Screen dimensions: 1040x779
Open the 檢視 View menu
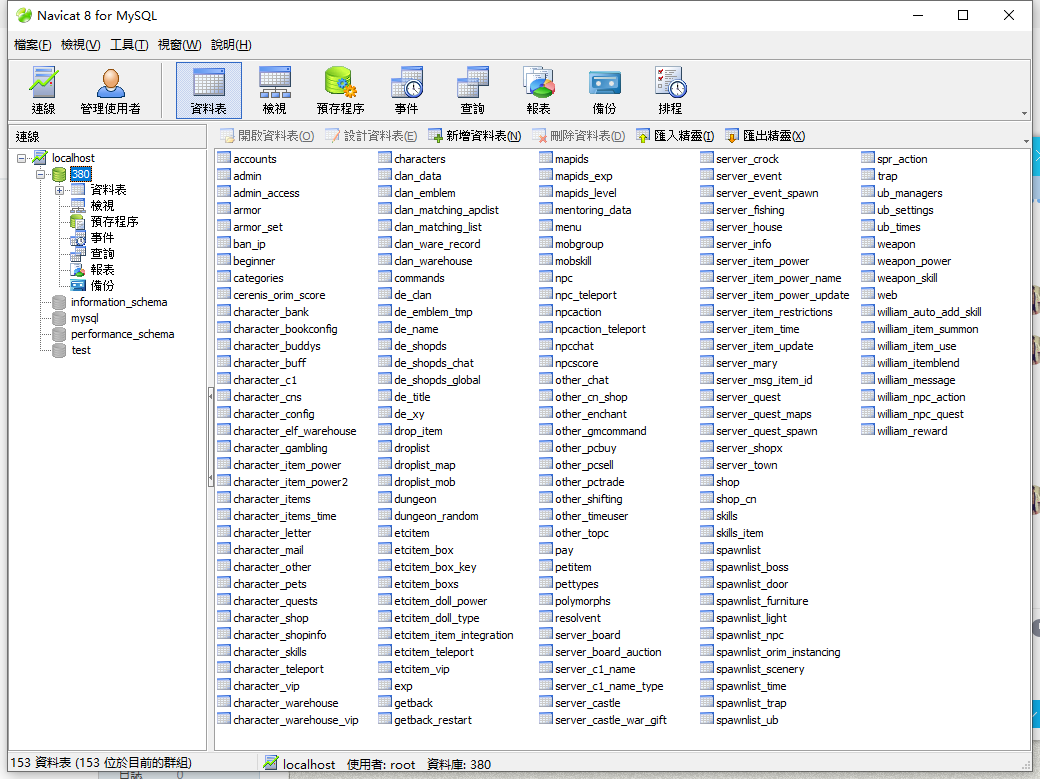[x=80, y=44]
